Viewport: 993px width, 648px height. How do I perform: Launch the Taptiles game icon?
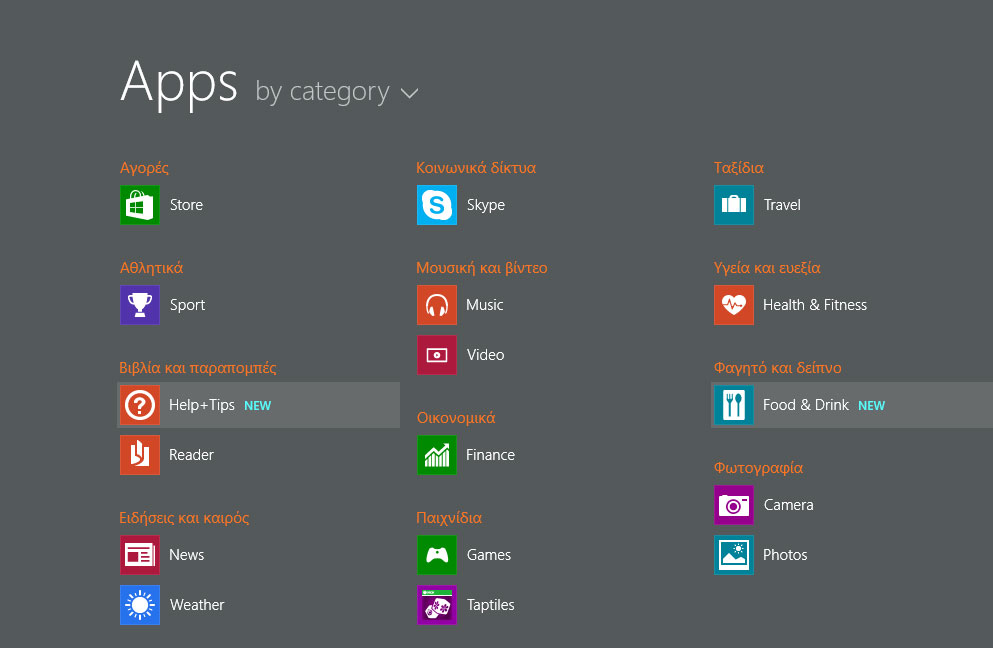pyautogui.click(x=437, y=605)
